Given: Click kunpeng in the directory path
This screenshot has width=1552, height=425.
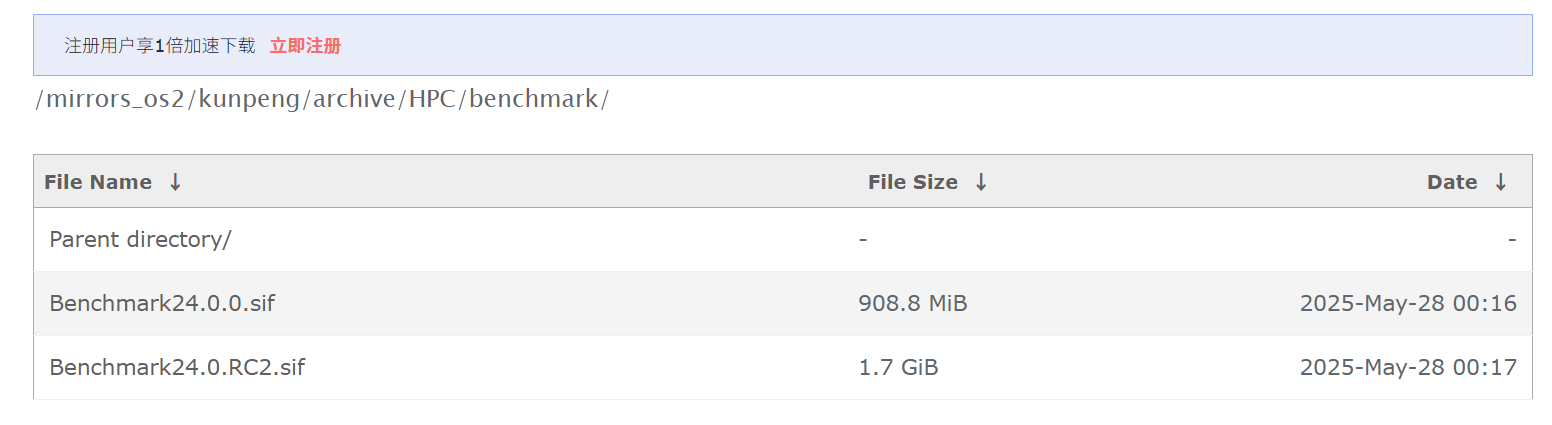Looking at the screenshot, I should pos(250,100).
